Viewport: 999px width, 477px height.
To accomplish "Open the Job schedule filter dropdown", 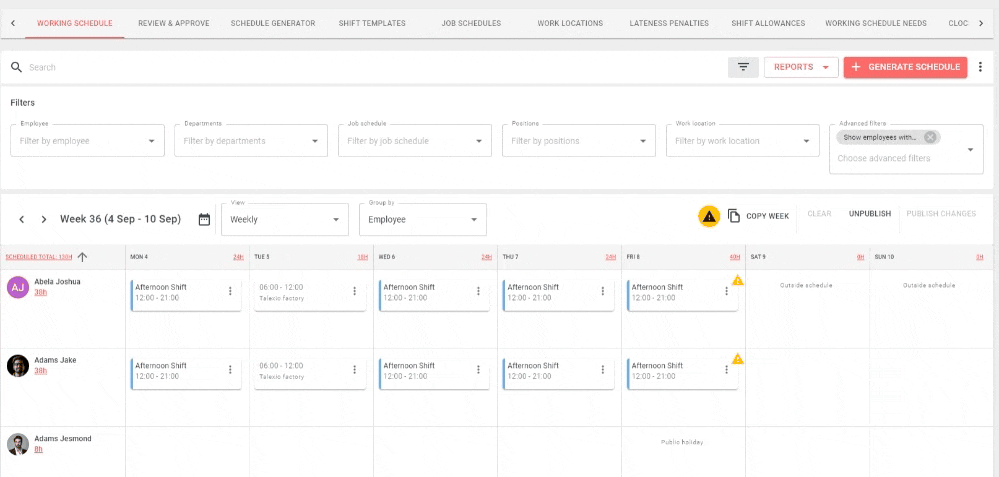I will point(415,141).
